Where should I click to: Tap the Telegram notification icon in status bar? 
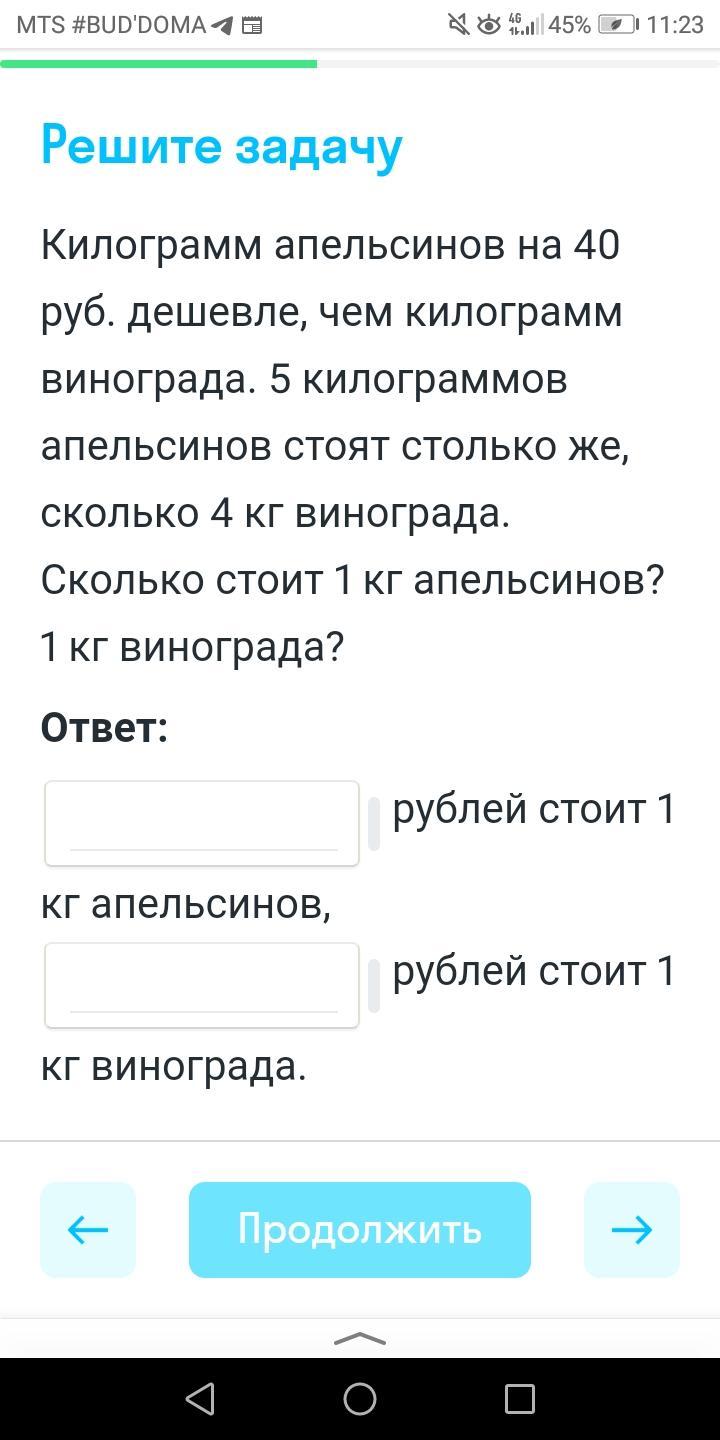[x=224, y=26]
